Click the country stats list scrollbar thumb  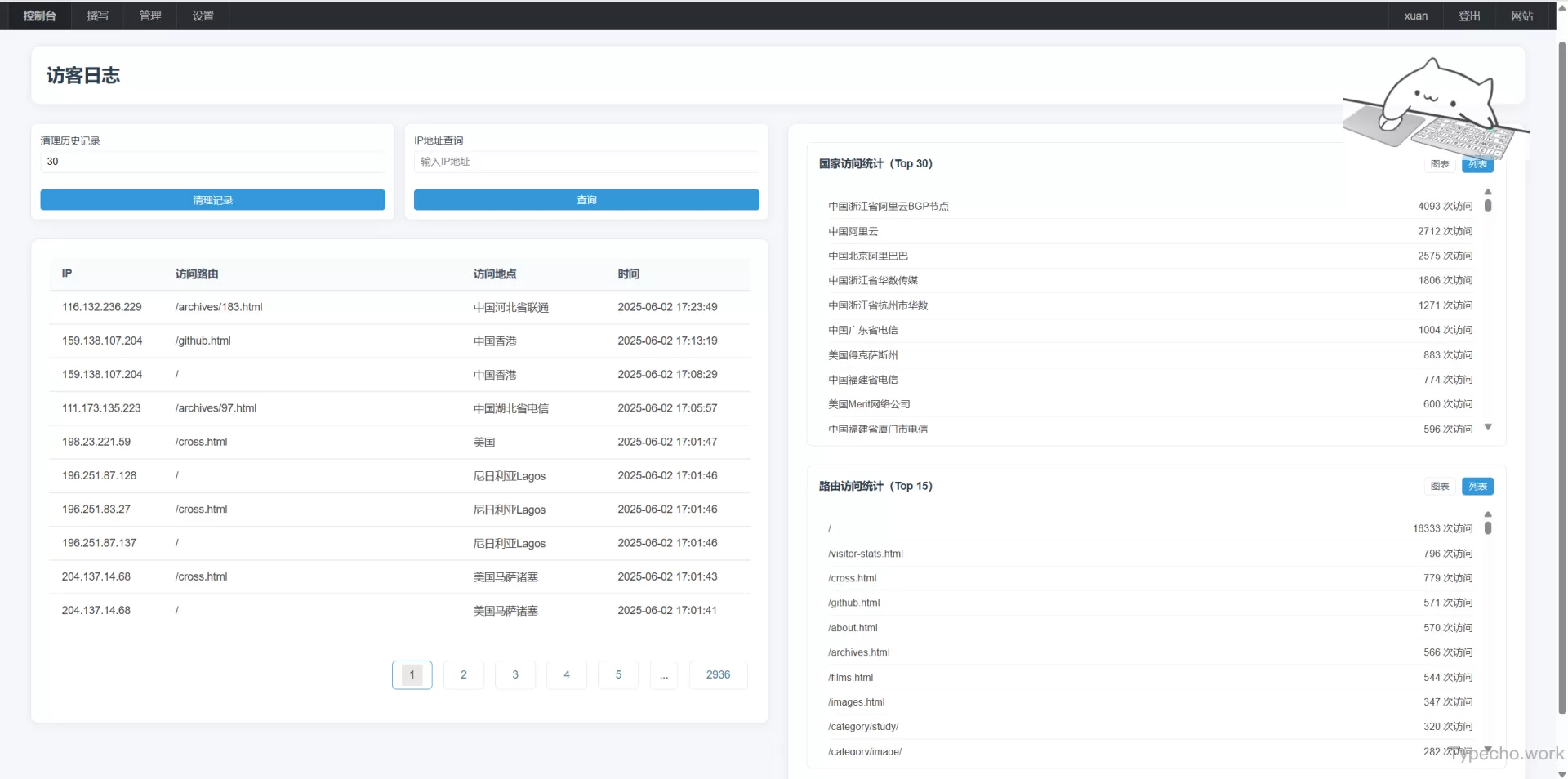click(1488, 206)
